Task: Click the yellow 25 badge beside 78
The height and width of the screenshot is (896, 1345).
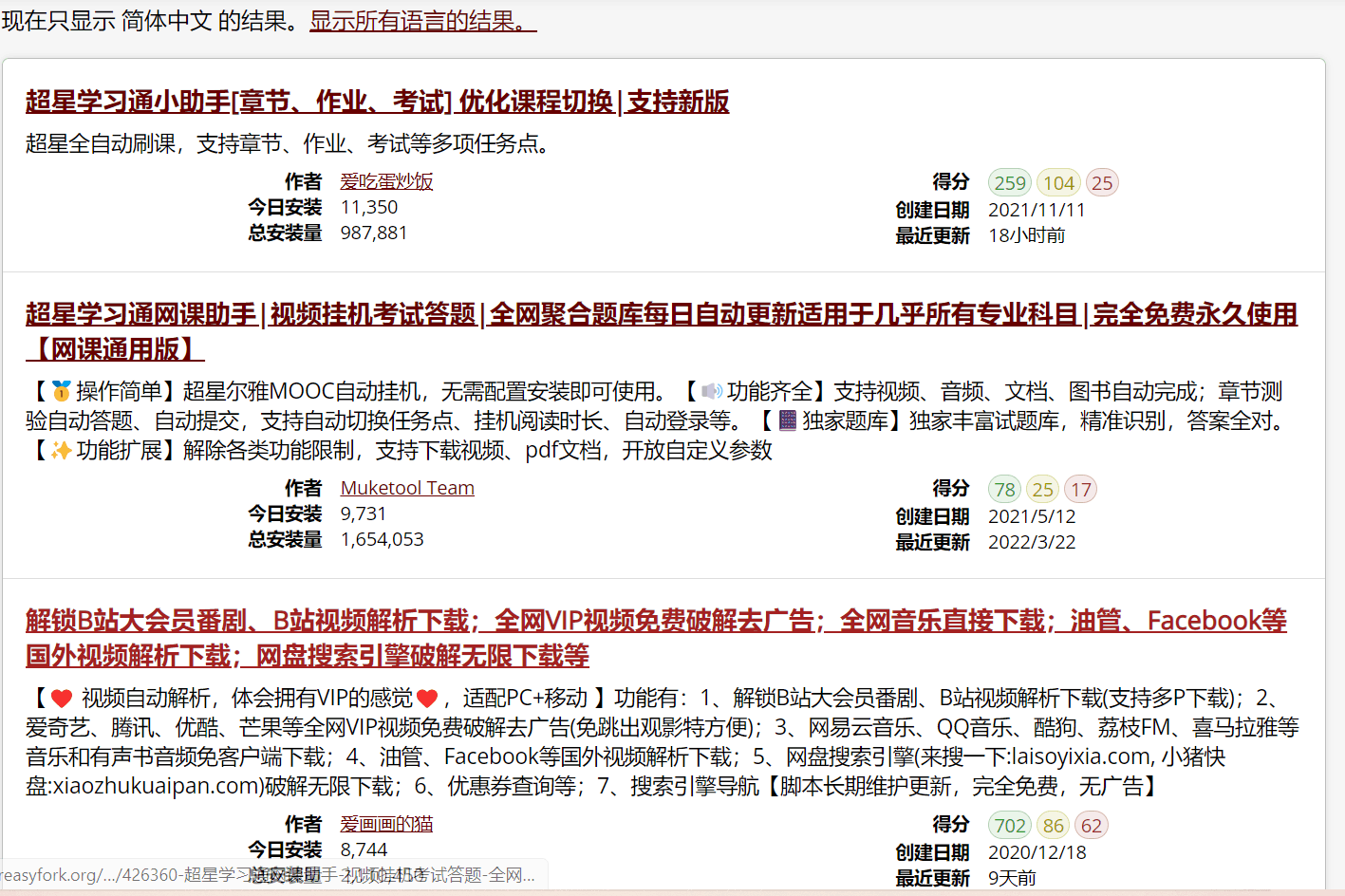Action: tap(1043, 489)
